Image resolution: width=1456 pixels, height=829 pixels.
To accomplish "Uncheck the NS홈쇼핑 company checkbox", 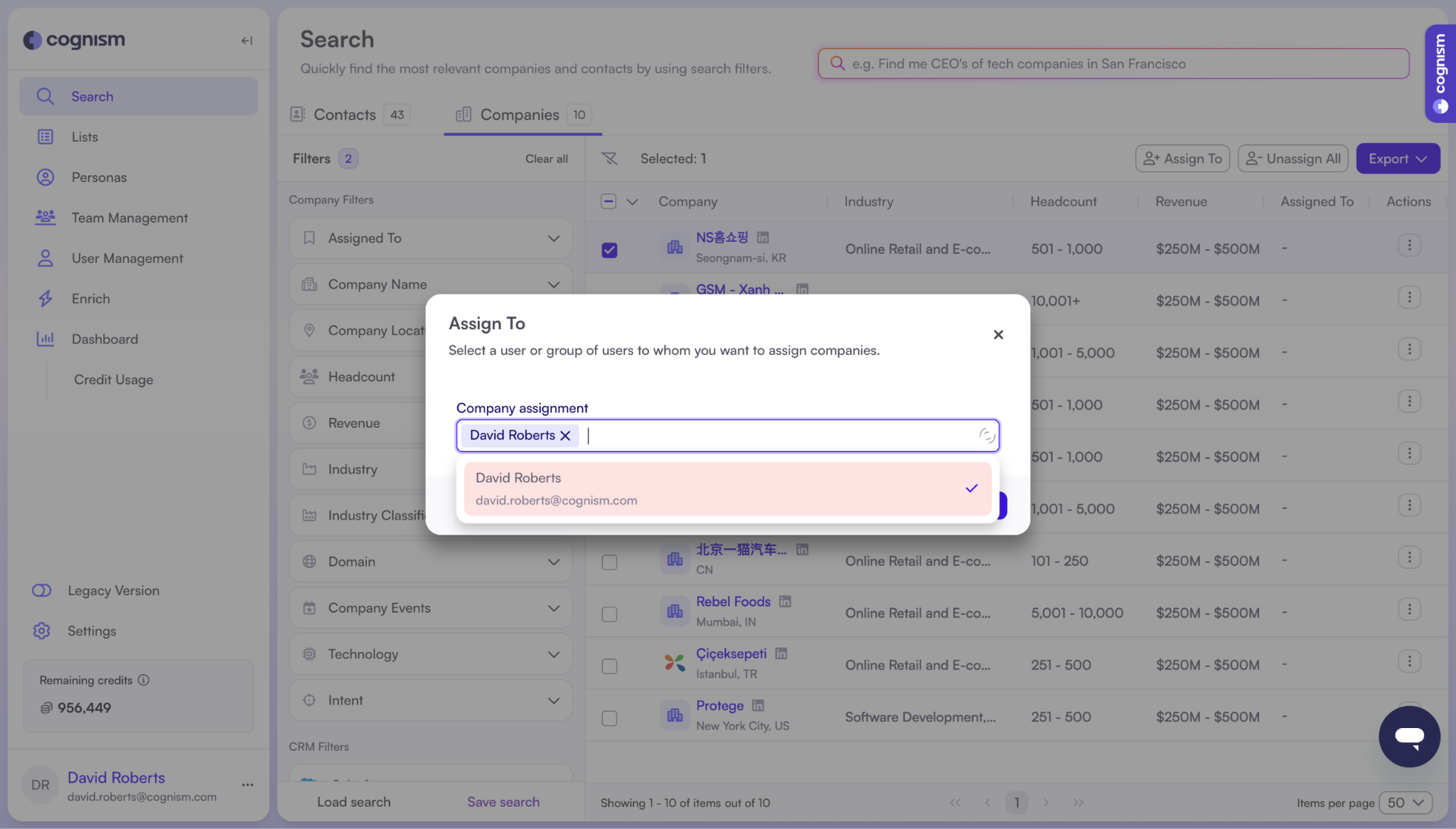I will coord(609,250).
